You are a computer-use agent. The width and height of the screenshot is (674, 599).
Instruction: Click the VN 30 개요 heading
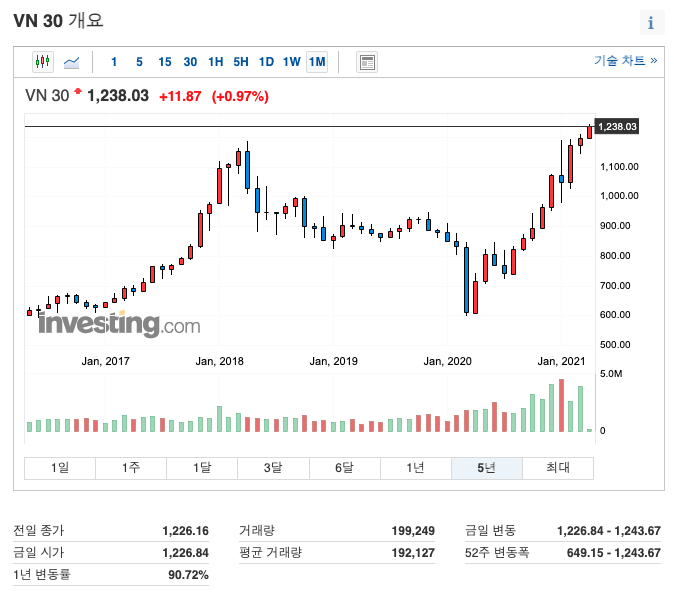pyautogui.click(x=58, y=21)
